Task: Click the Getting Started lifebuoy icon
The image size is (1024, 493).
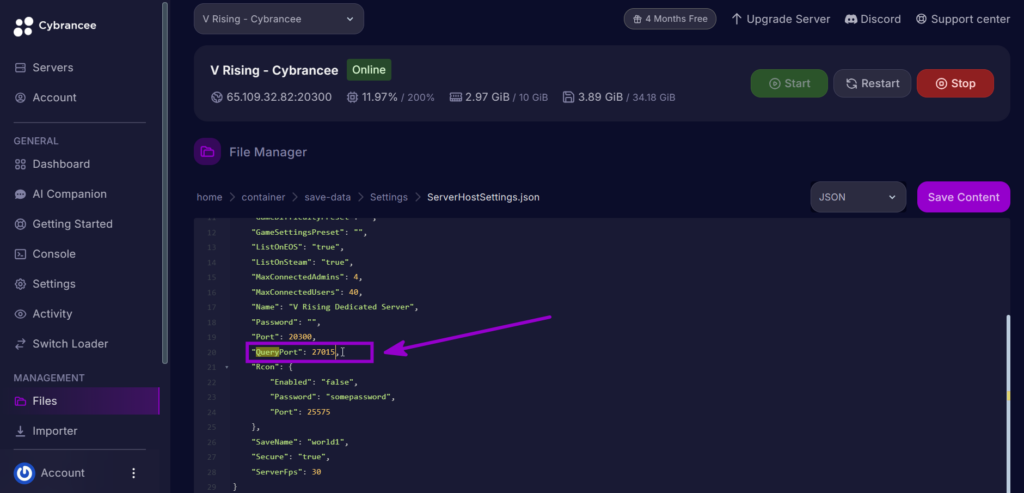Action: [x=20, y=225]
